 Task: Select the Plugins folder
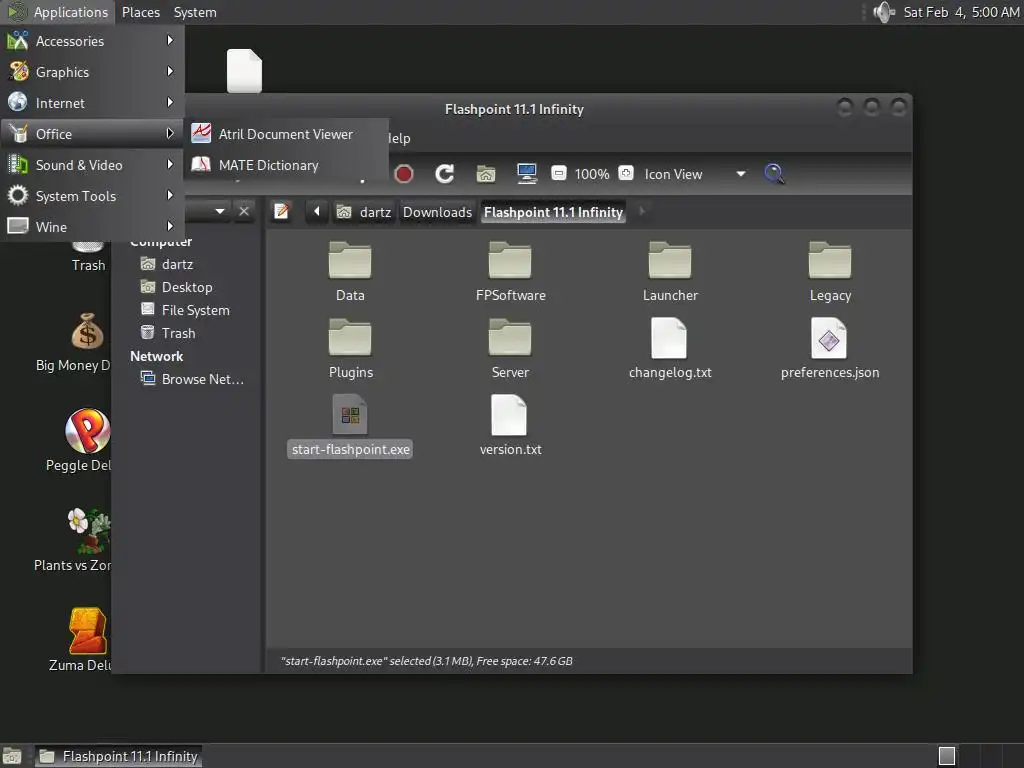(x=351, y=349)
